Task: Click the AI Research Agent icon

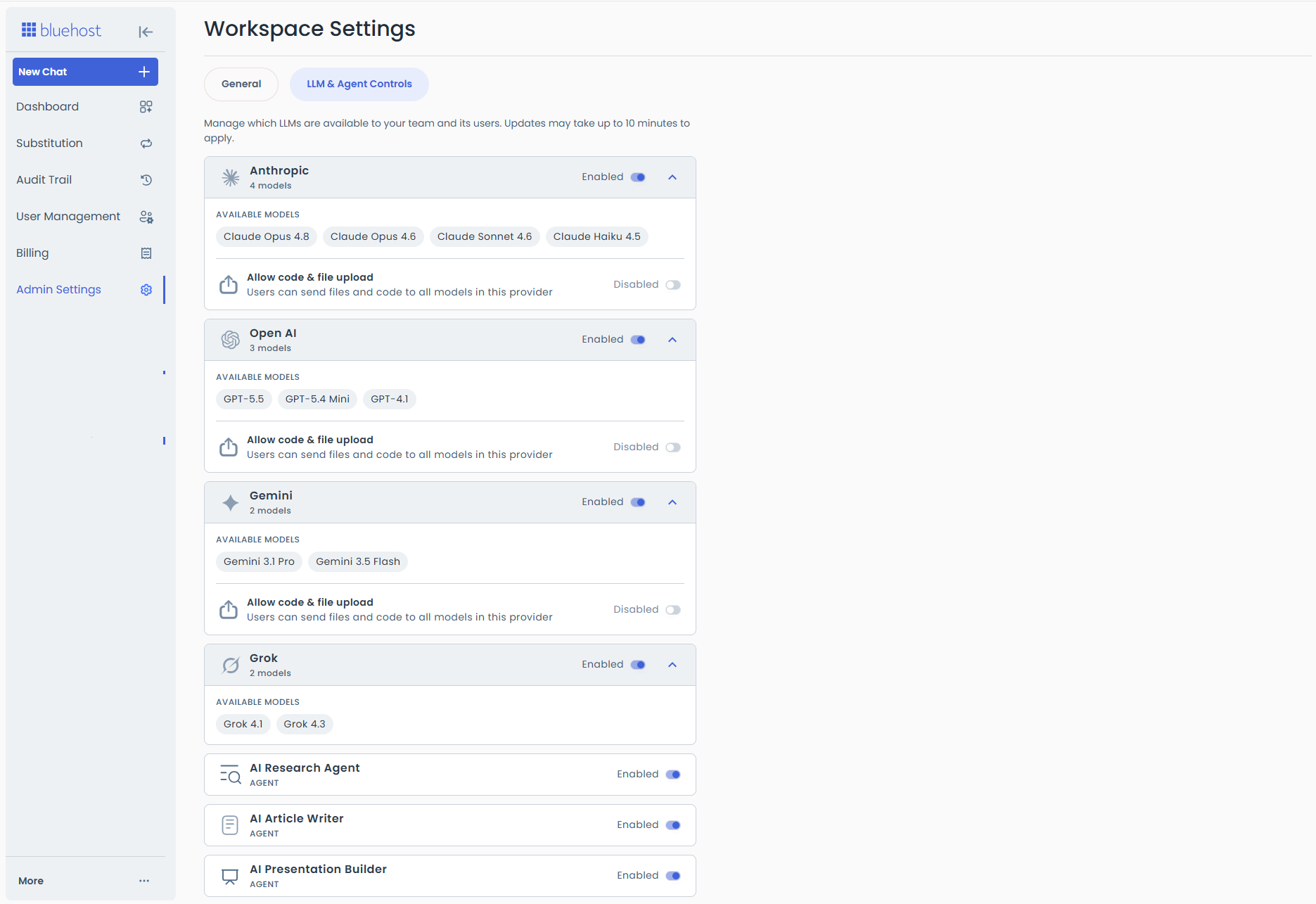Action: point(230,775)
